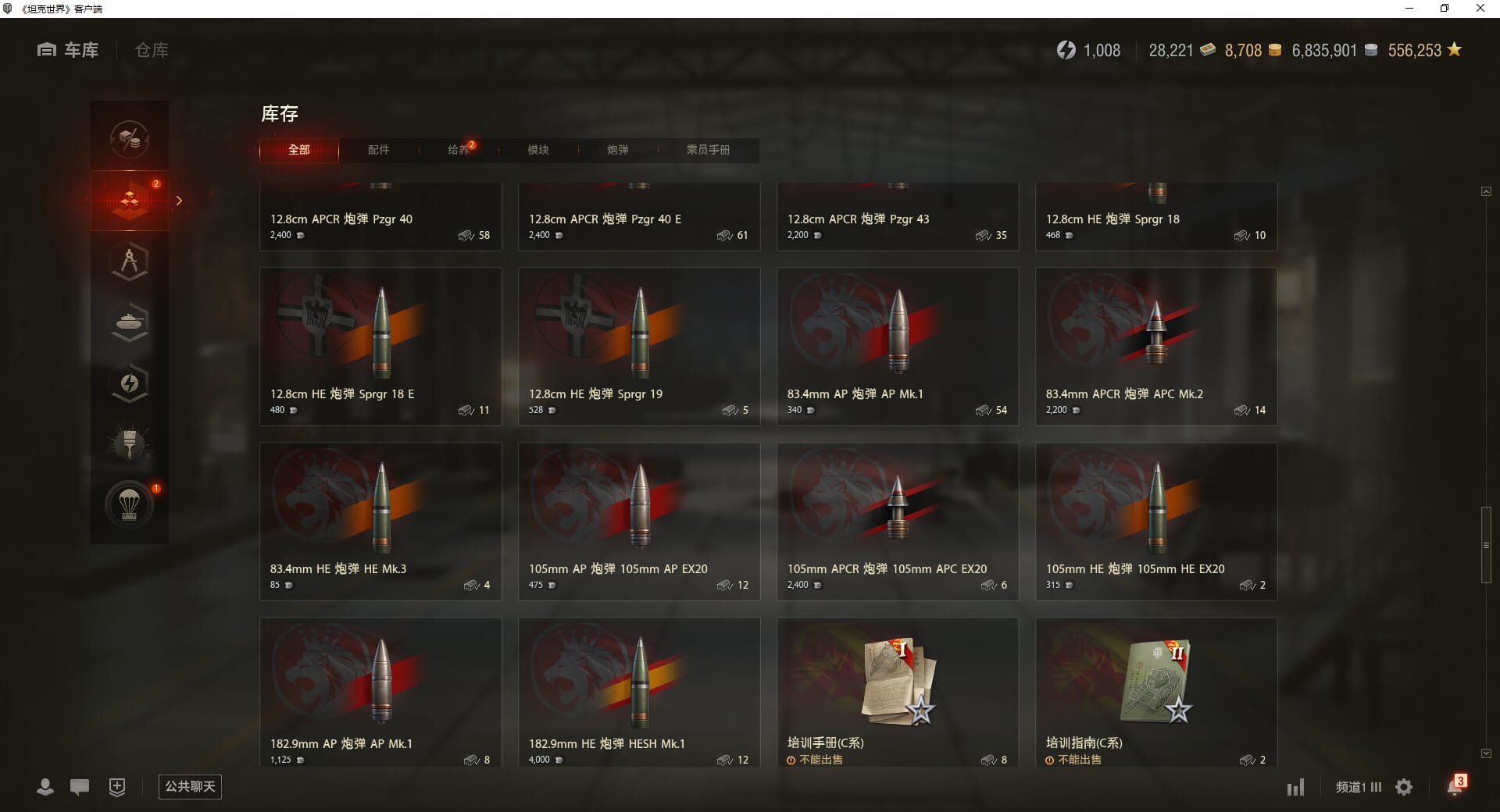Click the signal bars statistics icon
Viewport: 1500px width, 812px height.
tap(1295, 787)
